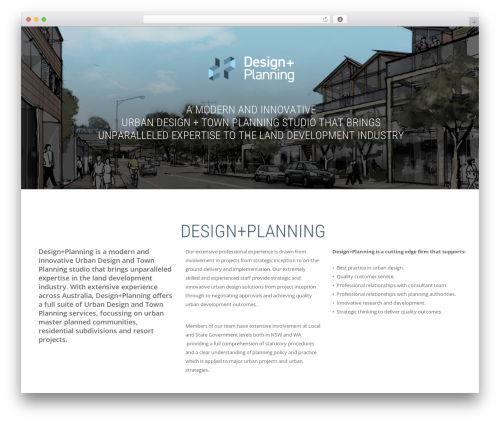Click the download button beside the address bar
This screenshot has width=500, height=423.
coord(340,19)
